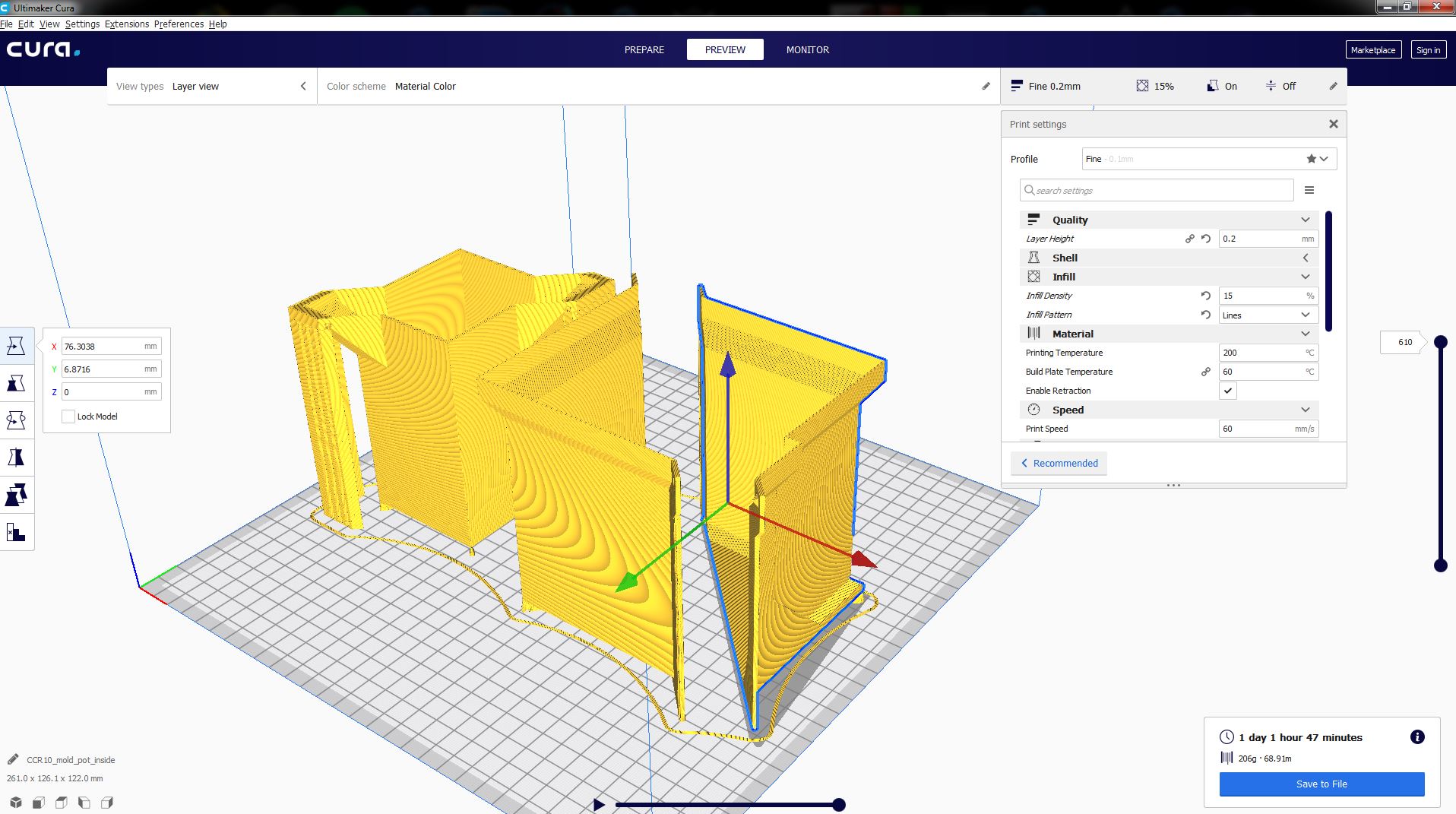Select the Mirror tool

16,457
